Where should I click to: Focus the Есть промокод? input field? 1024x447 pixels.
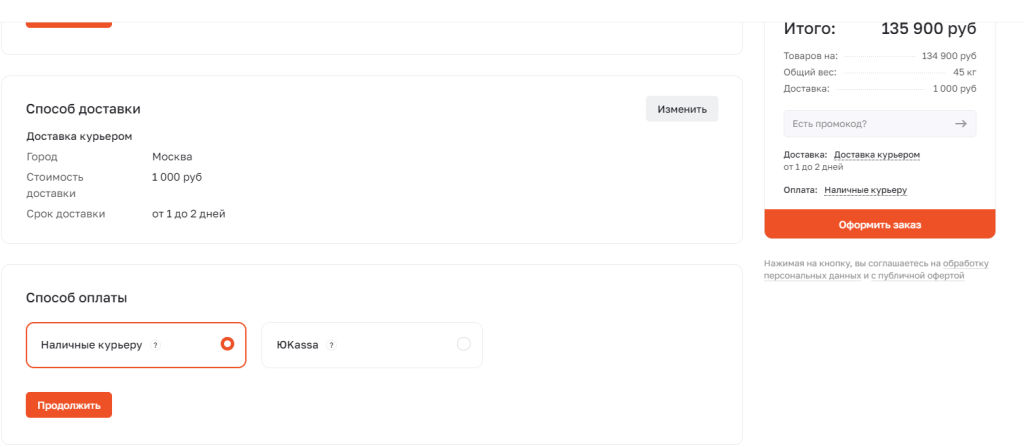865,124
